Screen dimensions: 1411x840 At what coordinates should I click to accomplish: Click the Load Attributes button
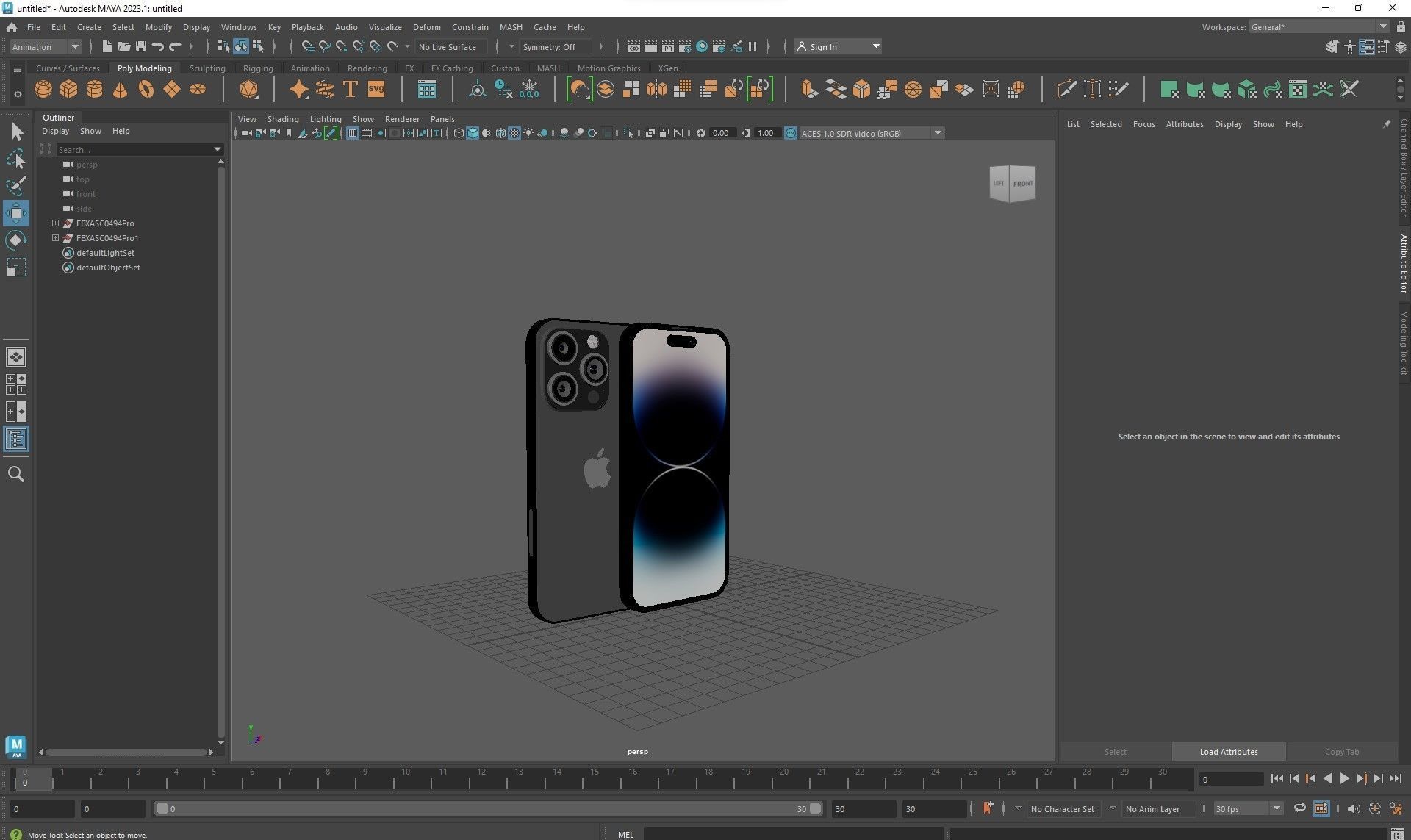pos(1229,752)
